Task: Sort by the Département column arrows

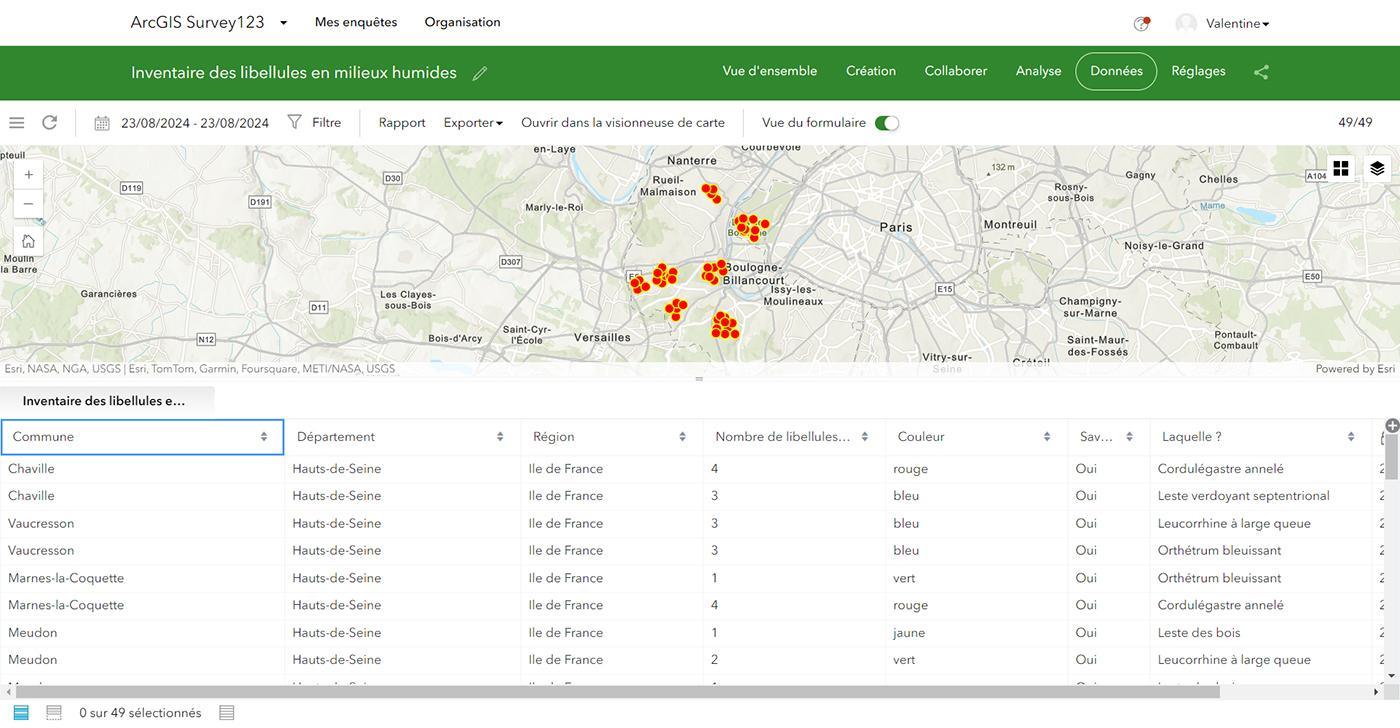Action: click(500, 437)
